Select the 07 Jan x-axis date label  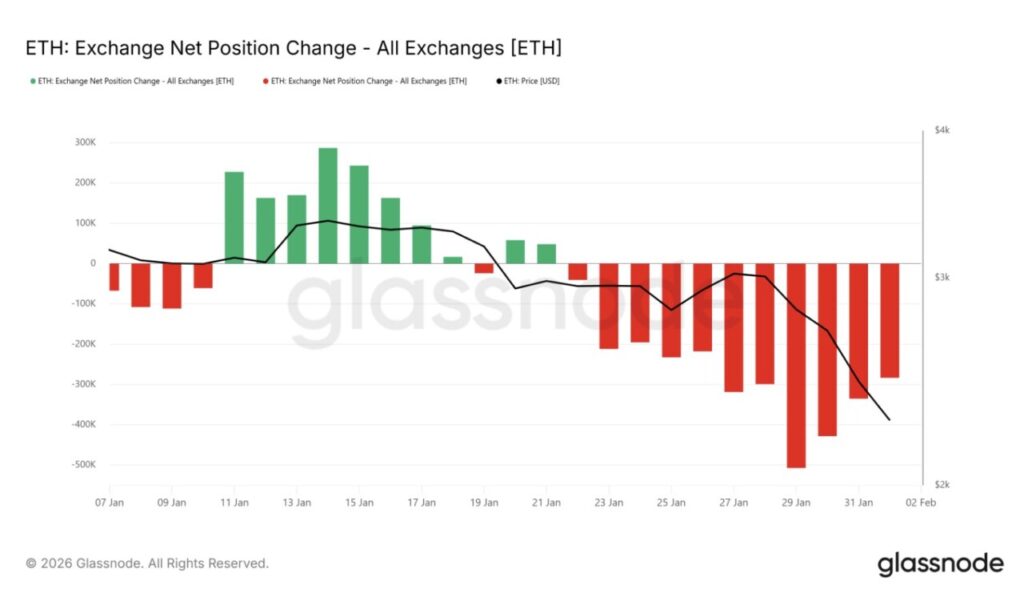[110, 503]
